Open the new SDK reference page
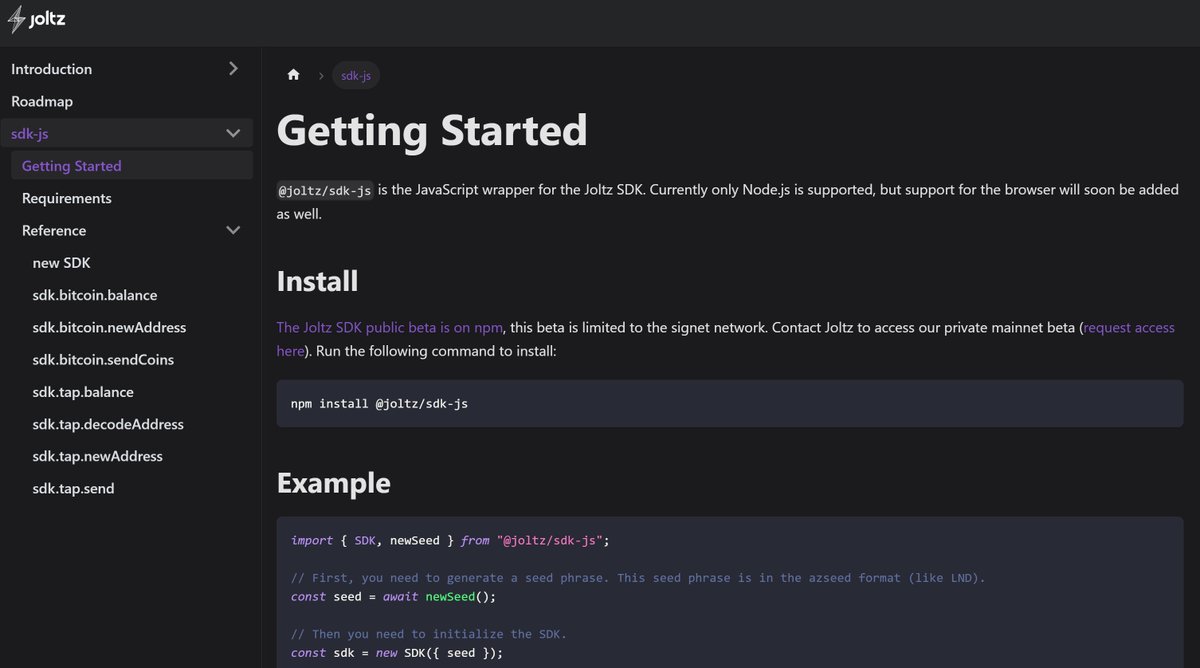Image resolution: width=1200 pixels, height=668 pixels. coord(62,263)
